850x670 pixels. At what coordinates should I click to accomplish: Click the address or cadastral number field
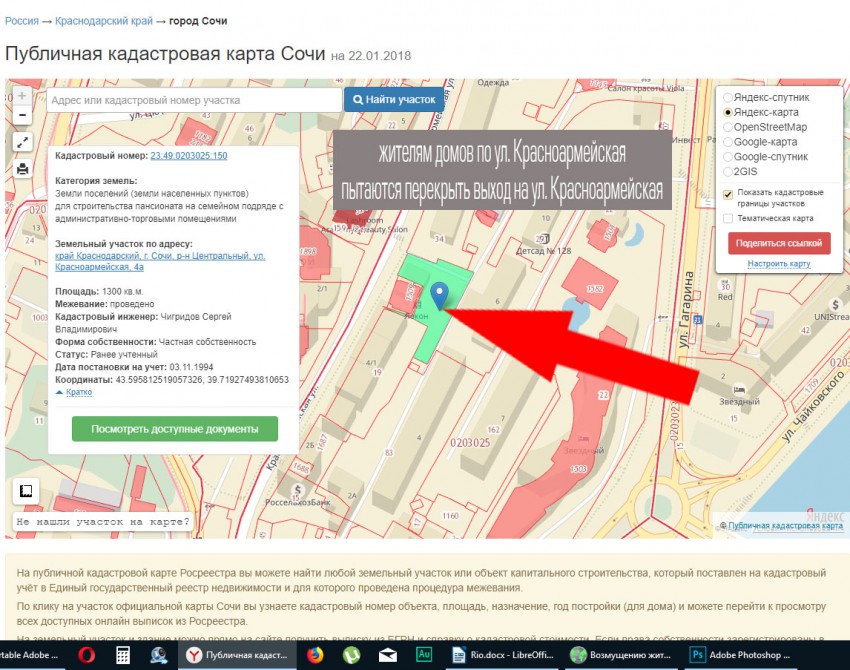[193, 100]
